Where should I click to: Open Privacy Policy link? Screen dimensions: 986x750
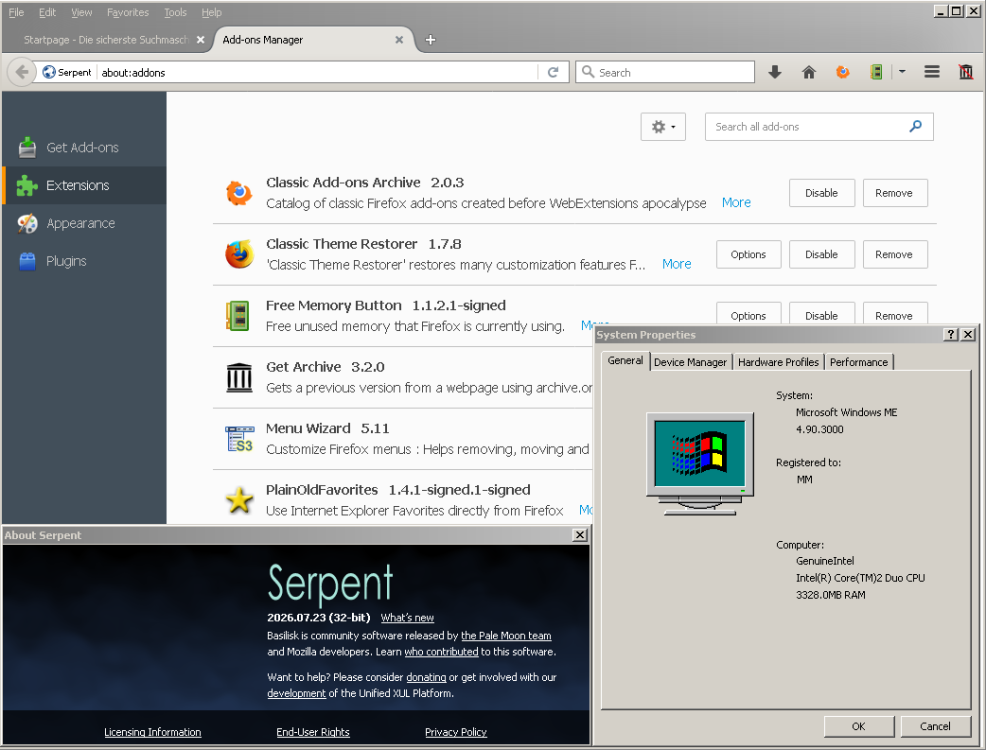(x=456, y=732)
